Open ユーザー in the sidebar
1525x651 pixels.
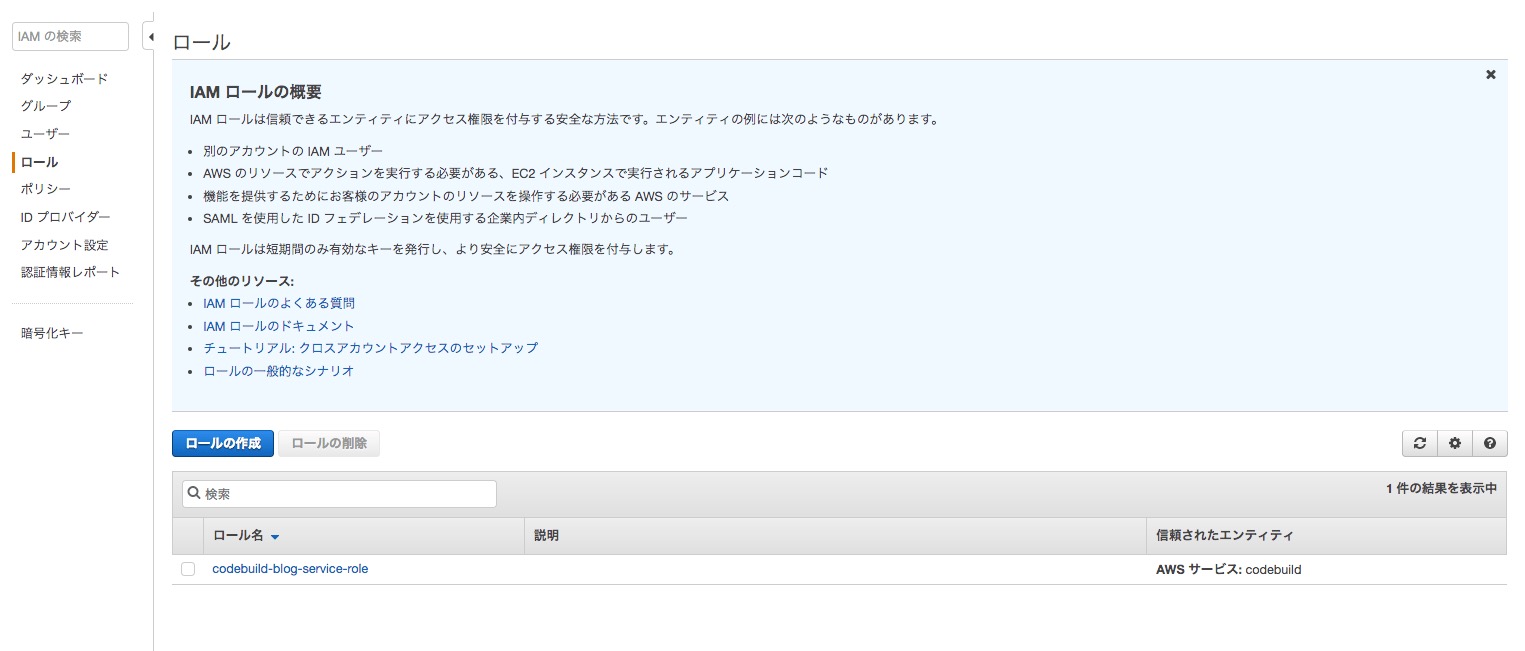[x=46, y=134]
